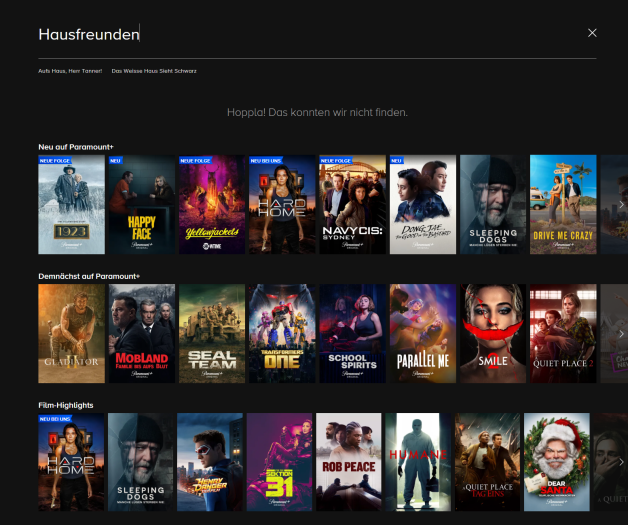This screenshot has width=628, height=525.
Task: Show next items in Film-Highlights row
Action: 621,462
